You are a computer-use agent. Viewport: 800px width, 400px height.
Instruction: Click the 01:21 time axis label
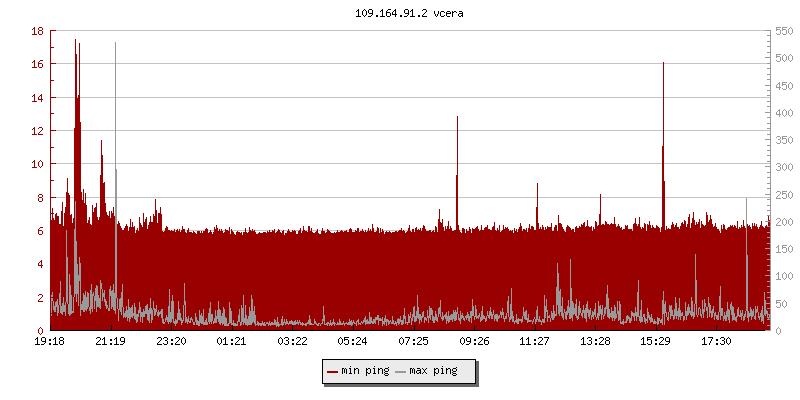point(232,342)
